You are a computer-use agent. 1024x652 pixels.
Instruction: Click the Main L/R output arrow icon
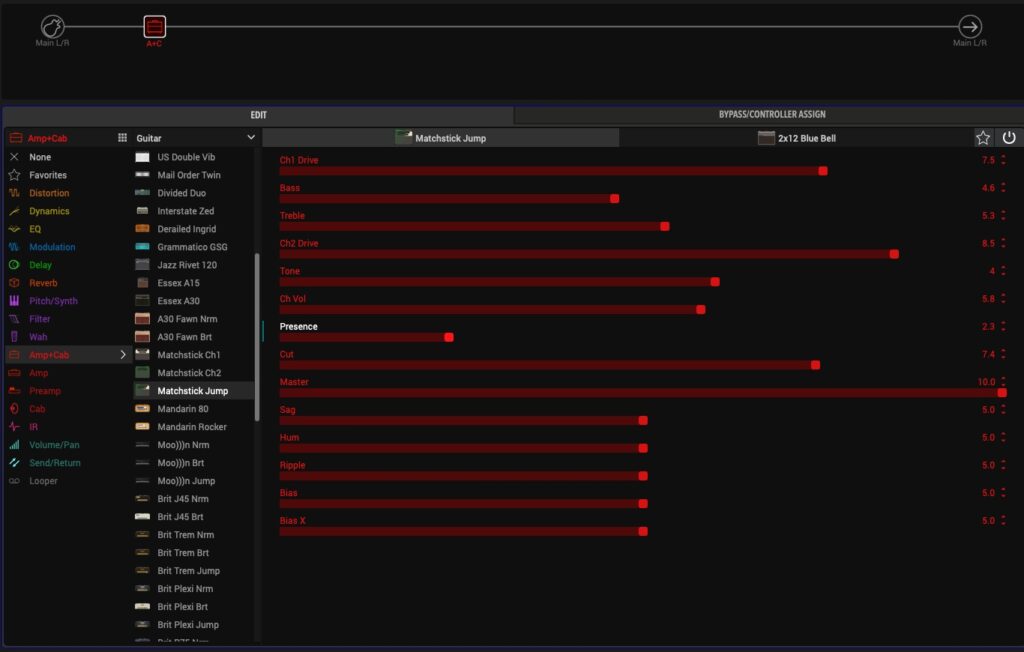pyautogui.click(x=969, y=26)
